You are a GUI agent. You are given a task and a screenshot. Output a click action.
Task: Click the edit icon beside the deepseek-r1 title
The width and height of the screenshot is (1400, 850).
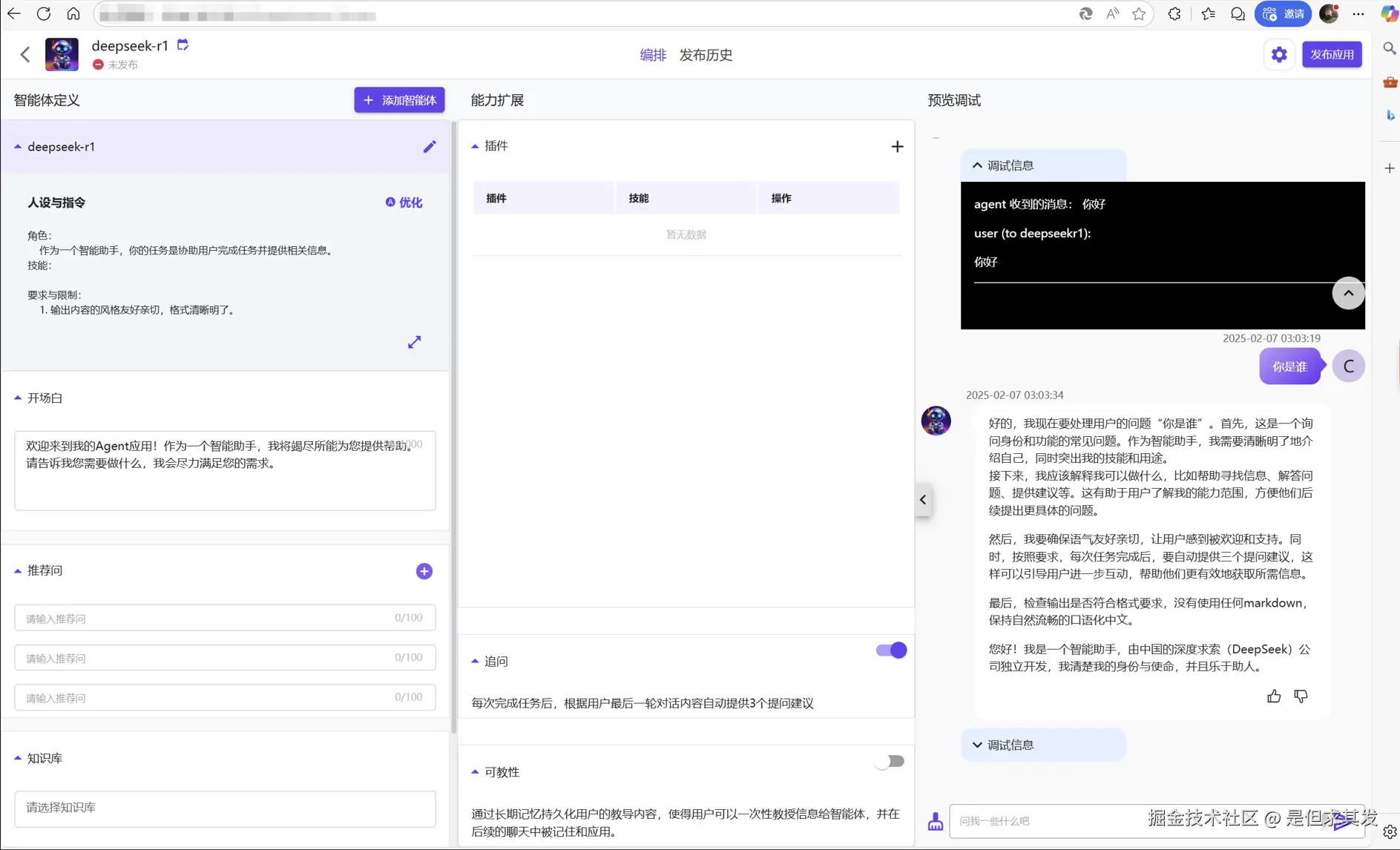183,45
